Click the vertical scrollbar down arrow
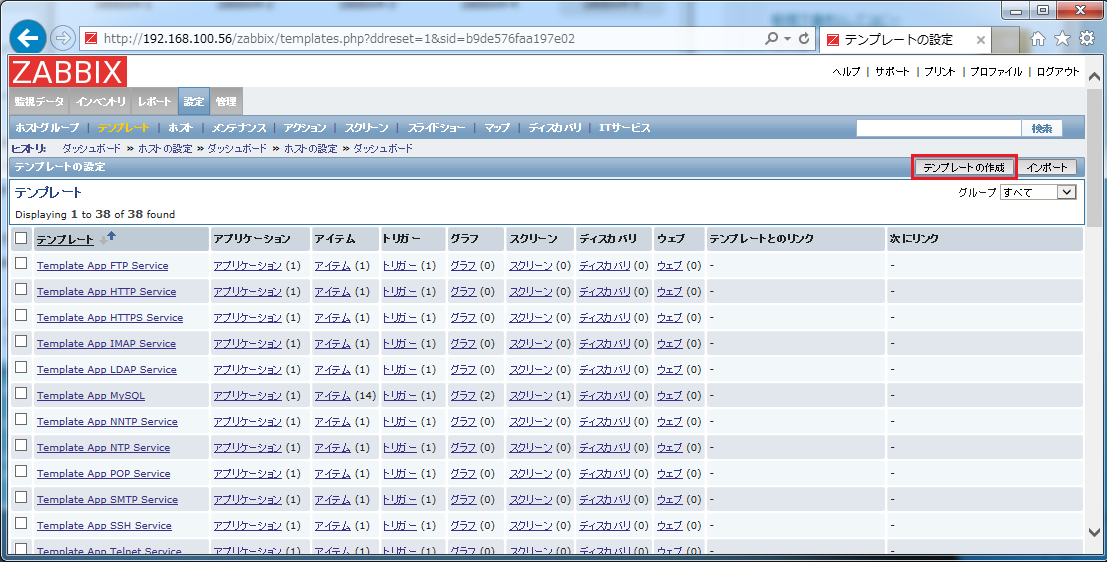The height and width of the screenshot is (562, 1107). pos(1096,533)
